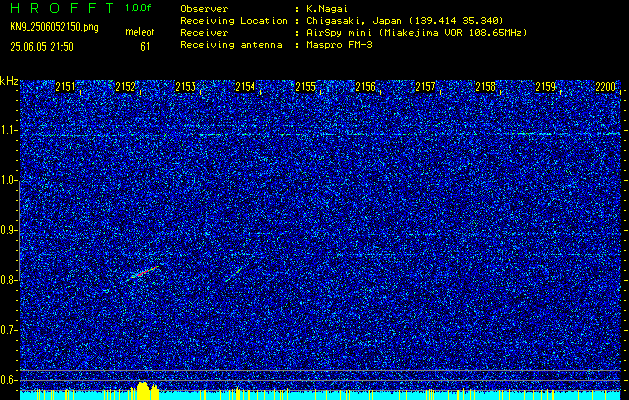Click the HROFFT program title

click(x=62, y=8)
